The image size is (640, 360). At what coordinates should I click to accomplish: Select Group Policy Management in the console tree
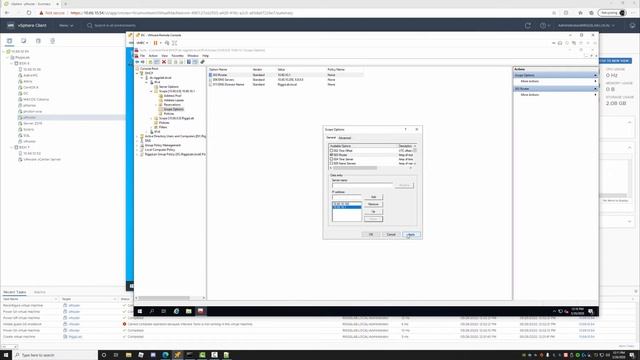click(x=162, y=145)
